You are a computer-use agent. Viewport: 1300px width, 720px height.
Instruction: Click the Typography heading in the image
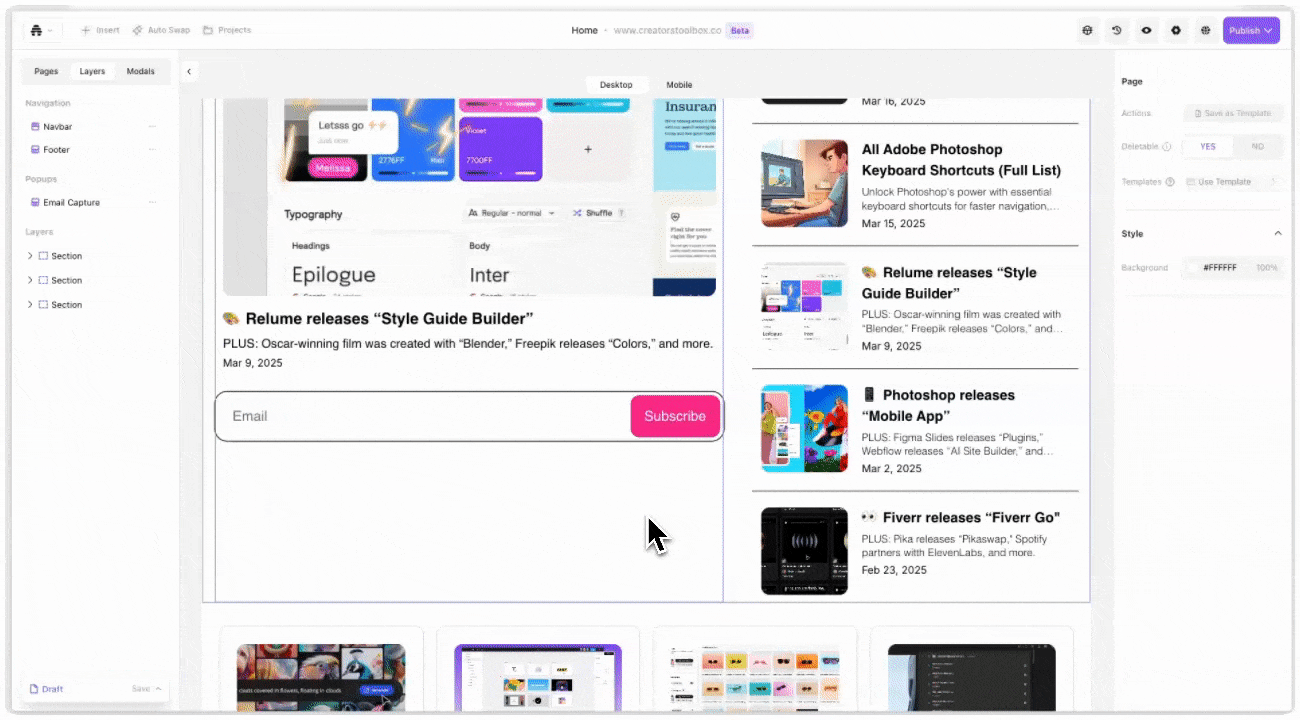click(x=313, y=214)
